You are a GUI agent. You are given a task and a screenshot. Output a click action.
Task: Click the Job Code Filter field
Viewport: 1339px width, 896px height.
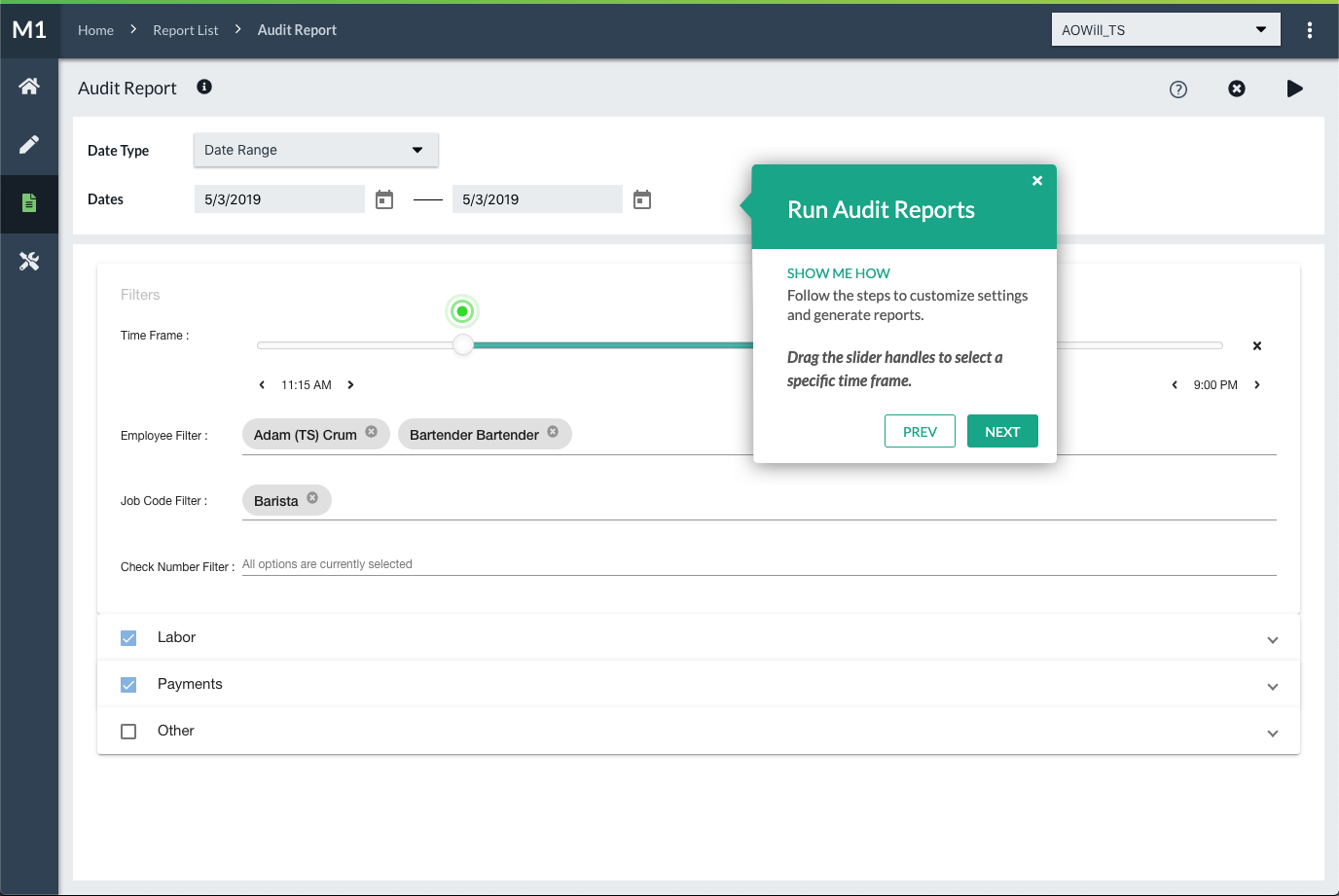coord(759,501)
